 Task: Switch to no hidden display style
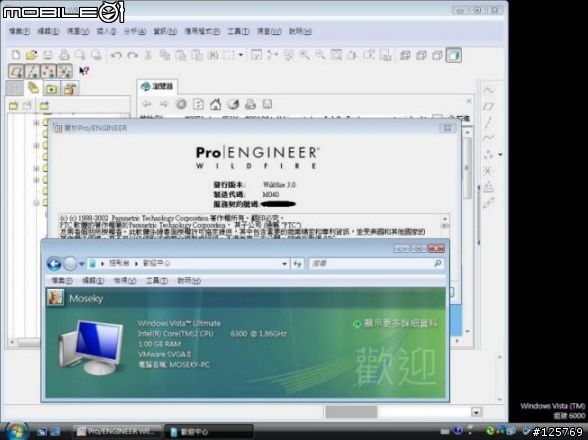tap(438, 56)
